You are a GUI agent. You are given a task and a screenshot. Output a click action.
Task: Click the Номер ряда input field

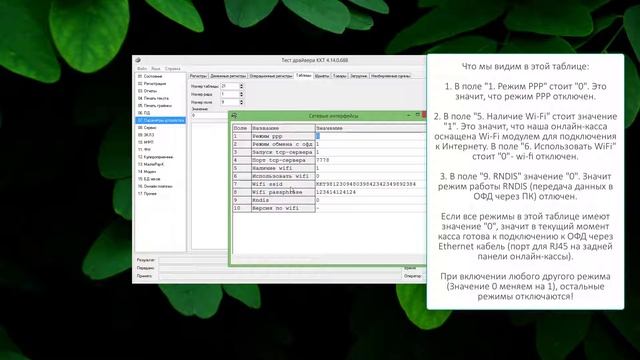pos(229,94)
